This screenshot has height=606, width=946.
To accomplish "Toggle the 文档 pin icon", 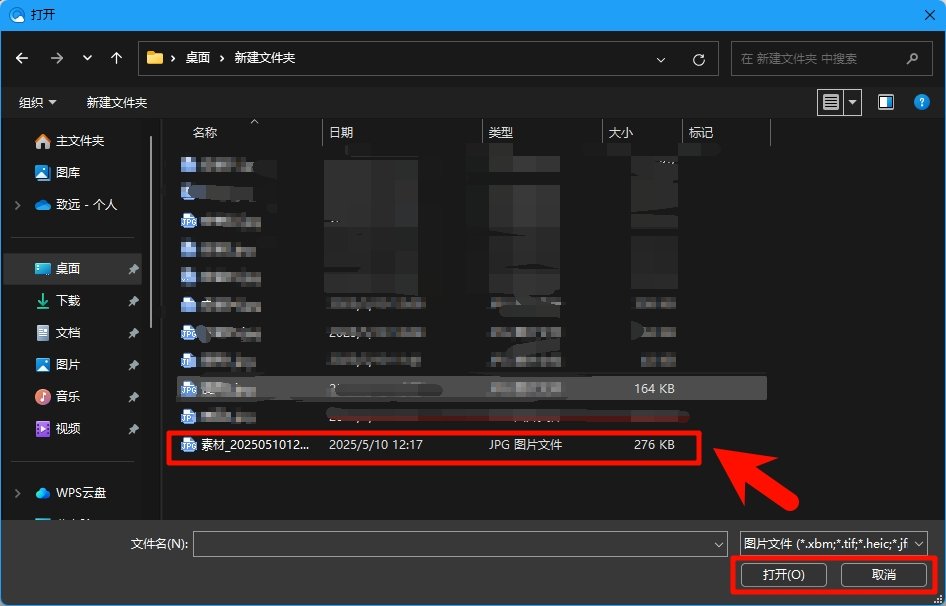I will click(133, 332).
